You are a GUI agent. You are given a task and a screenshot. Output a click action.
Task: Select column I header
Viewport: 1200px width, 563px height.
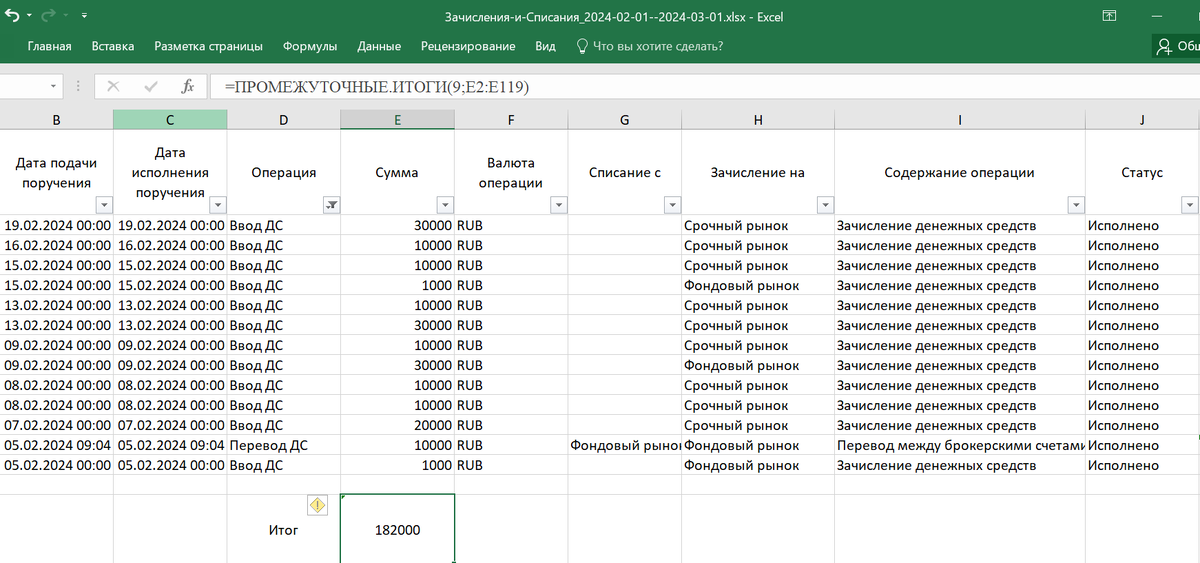point(960,119)
